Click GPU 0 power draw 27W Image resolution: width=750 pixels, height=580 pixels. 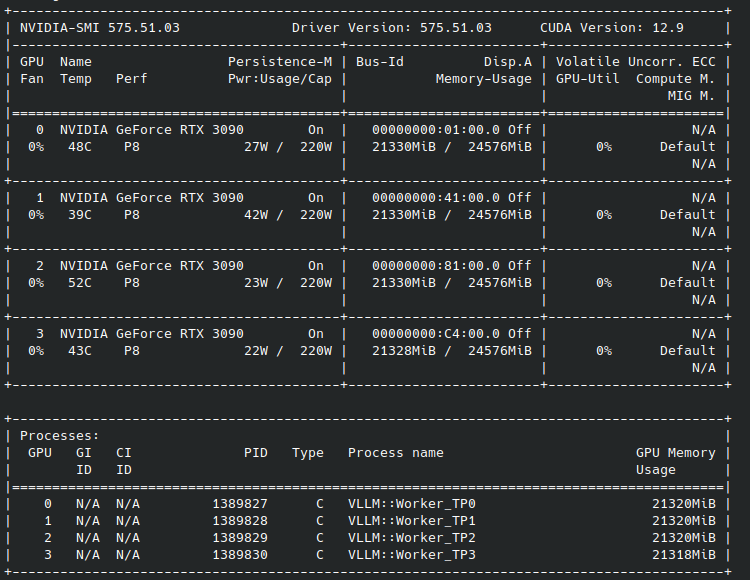(256, 147)
